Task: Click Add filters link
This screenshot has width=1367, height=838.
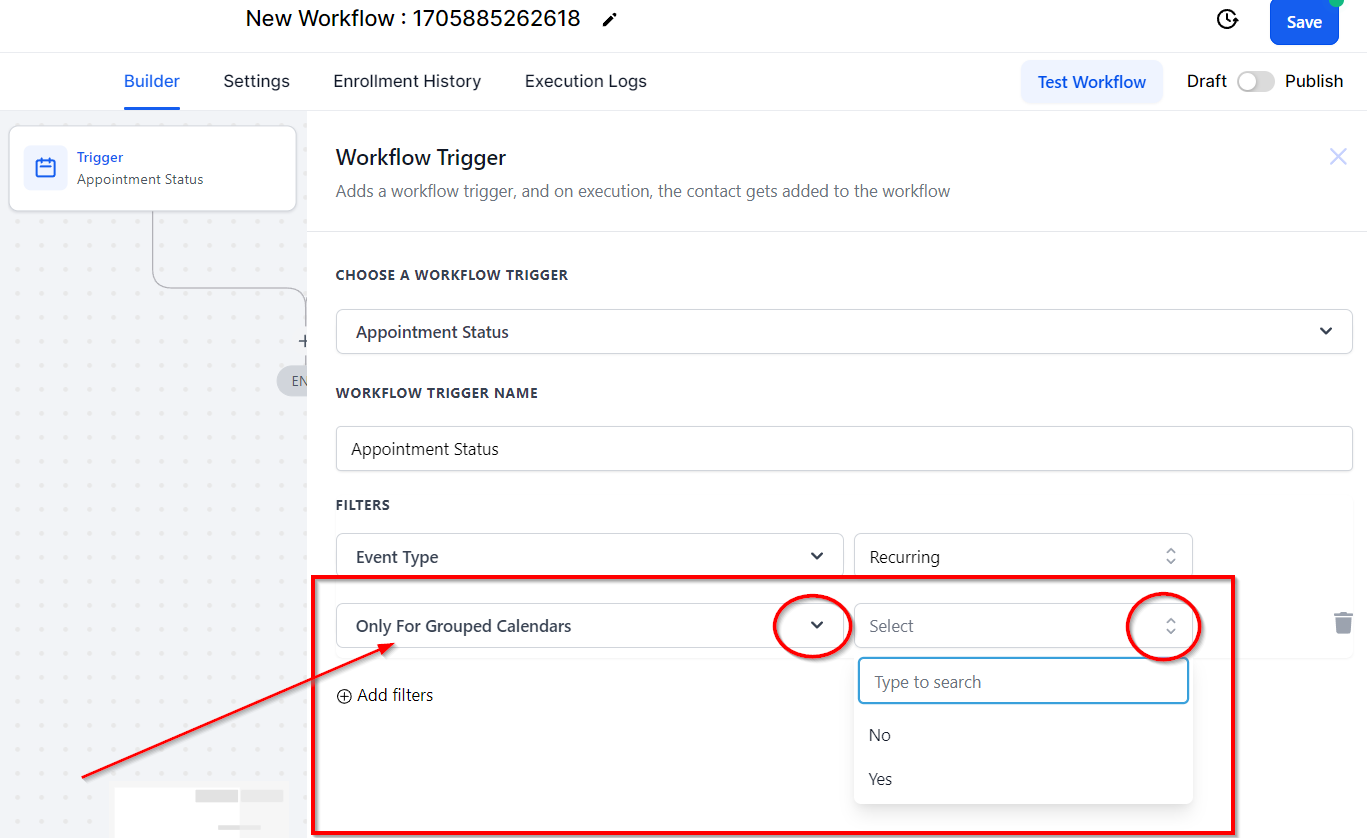Action: 385,695
